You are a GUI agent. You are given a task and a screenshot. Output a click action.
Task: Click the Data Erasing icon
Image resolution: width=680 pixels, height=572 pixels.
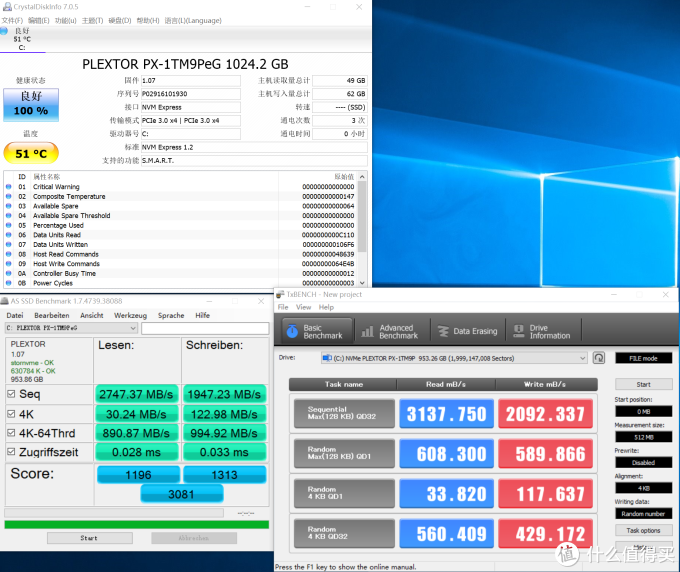point(443,331)
